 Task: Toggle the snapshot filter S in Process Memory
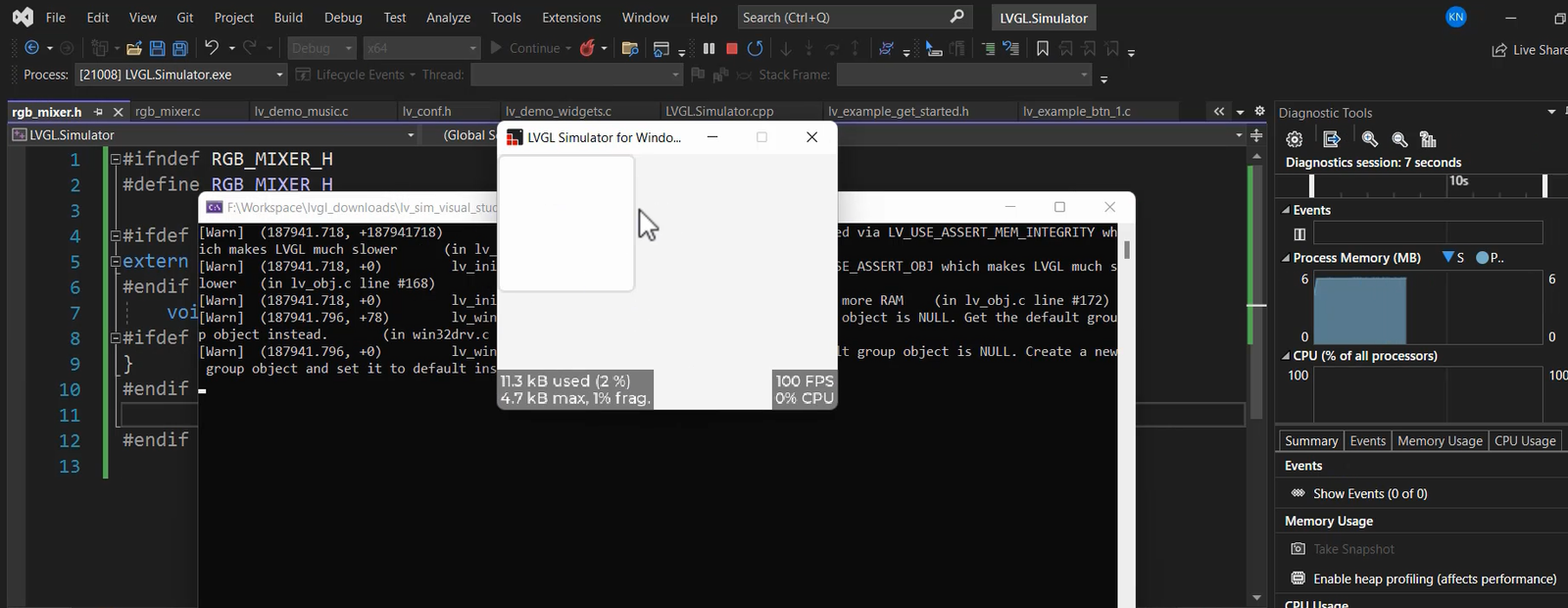[x=1453, y=258]
